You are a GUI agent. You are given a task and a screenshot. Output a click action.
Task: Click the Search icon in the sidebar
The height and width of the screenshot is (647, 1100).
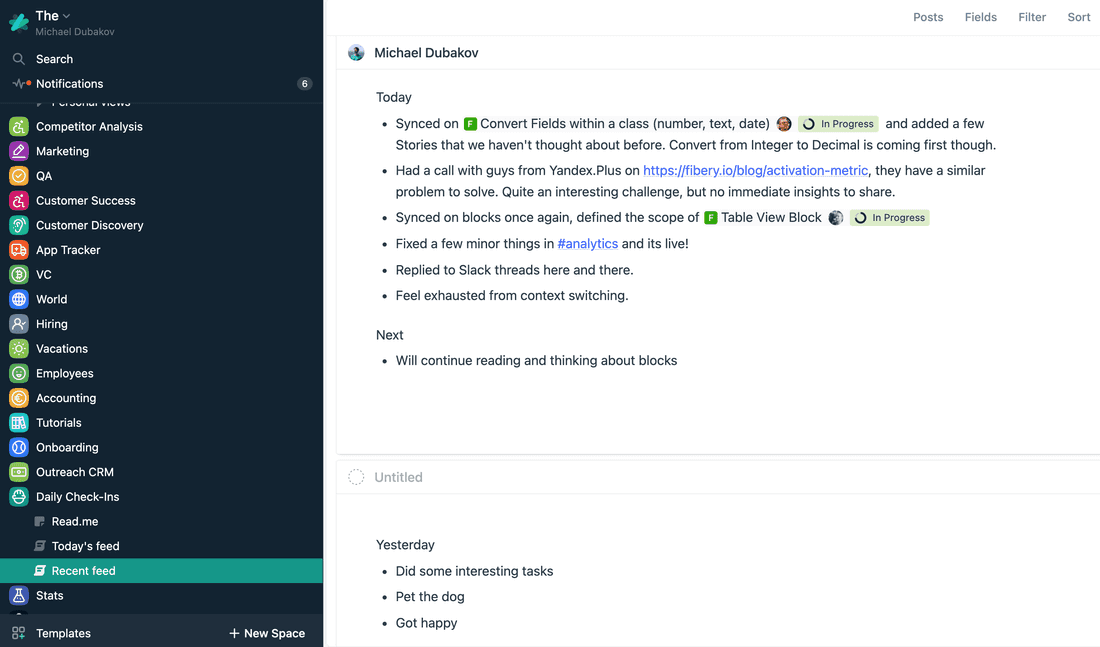click(18, 59)
